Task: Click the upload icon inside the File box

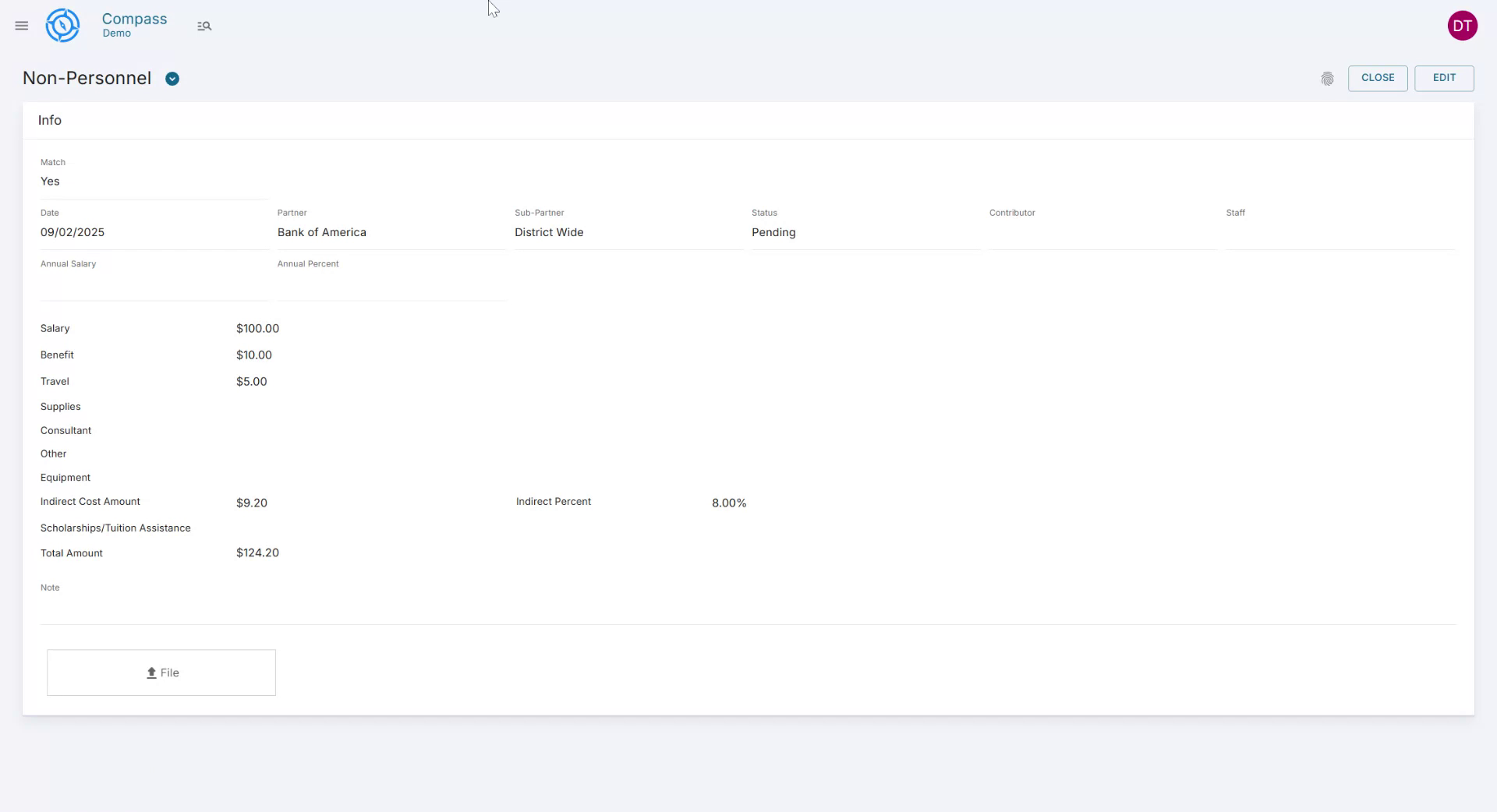Action: [151, 673]
